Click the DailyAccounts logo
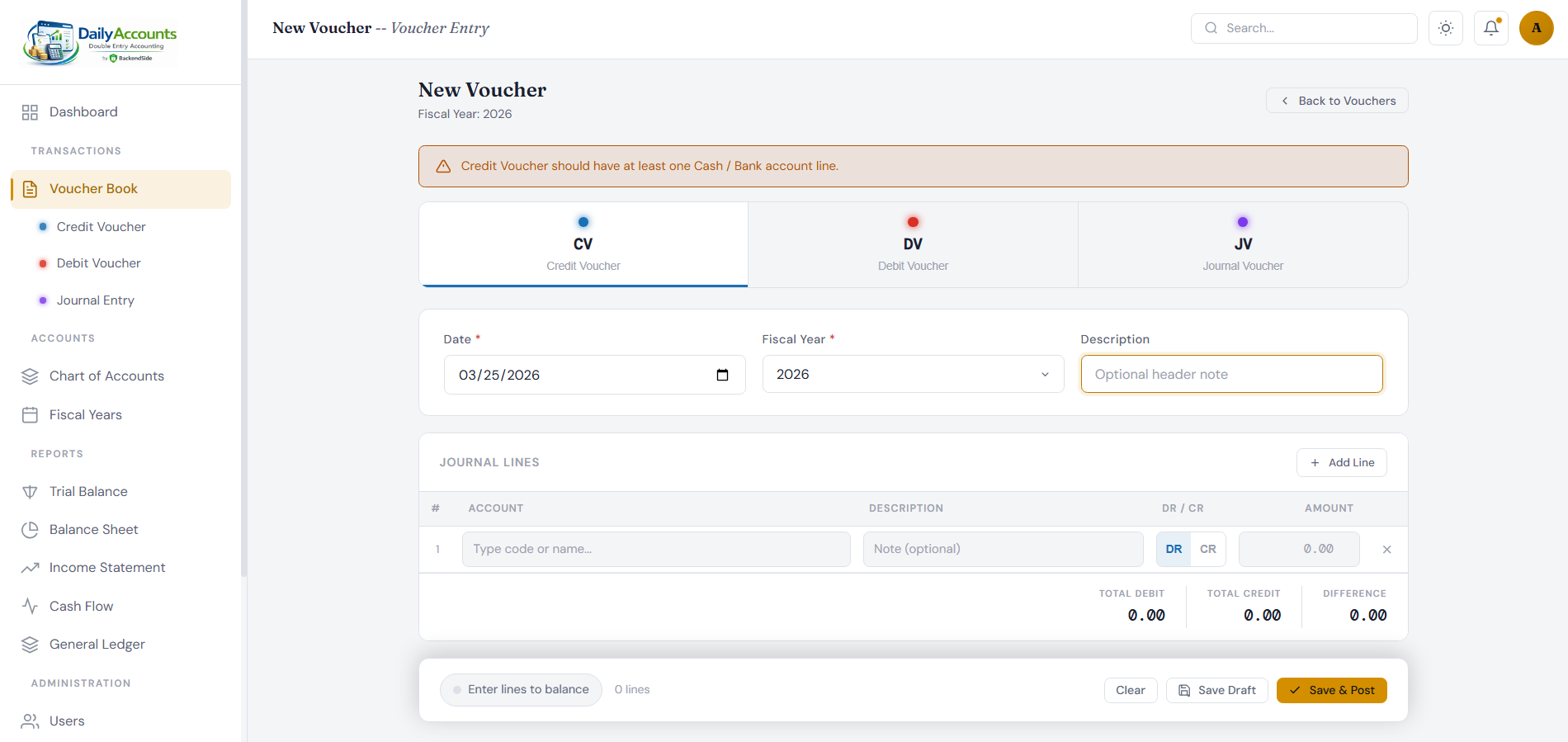 point(101,42)
